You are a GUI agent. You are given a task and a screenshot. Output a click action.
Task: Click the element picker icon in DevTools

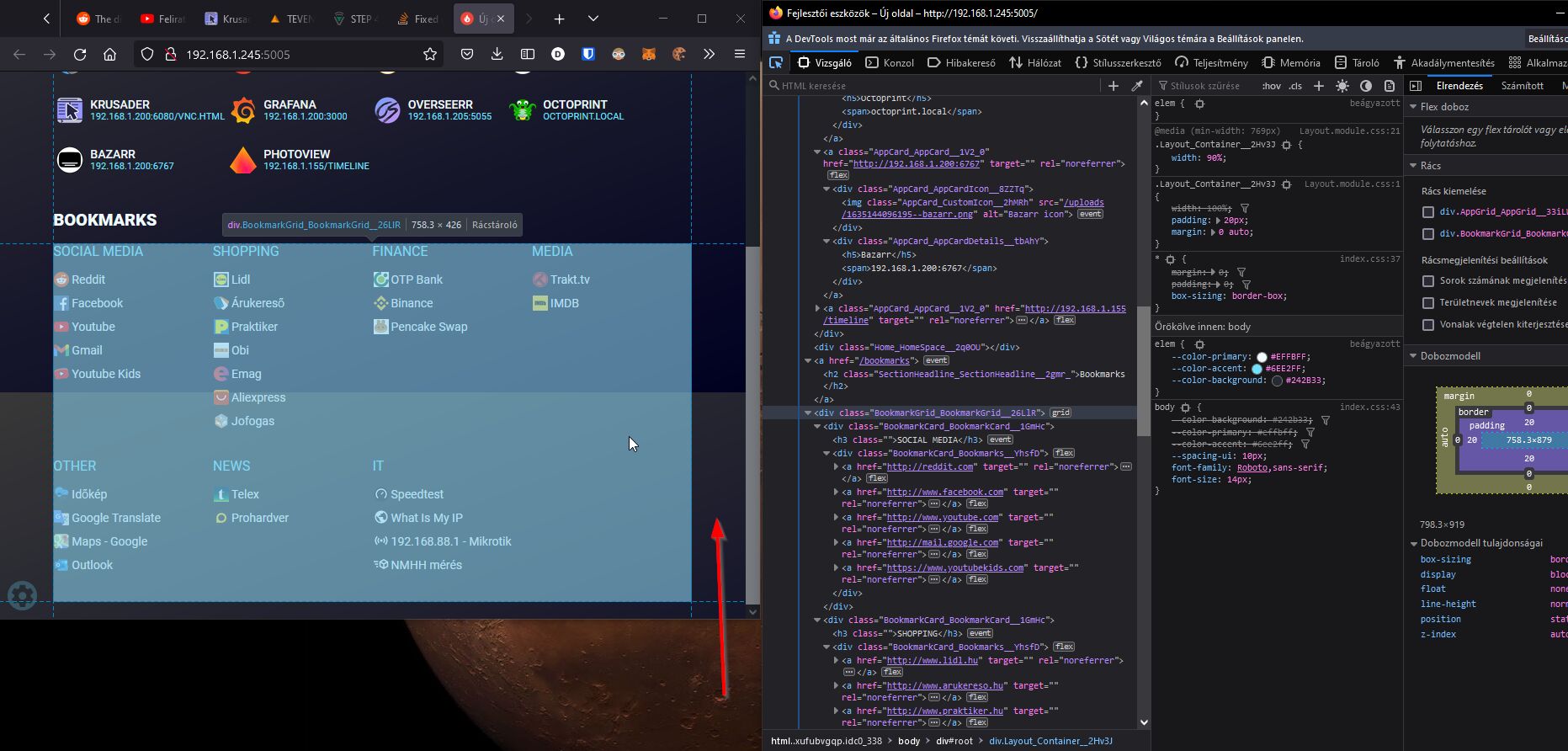coord(776,62)
